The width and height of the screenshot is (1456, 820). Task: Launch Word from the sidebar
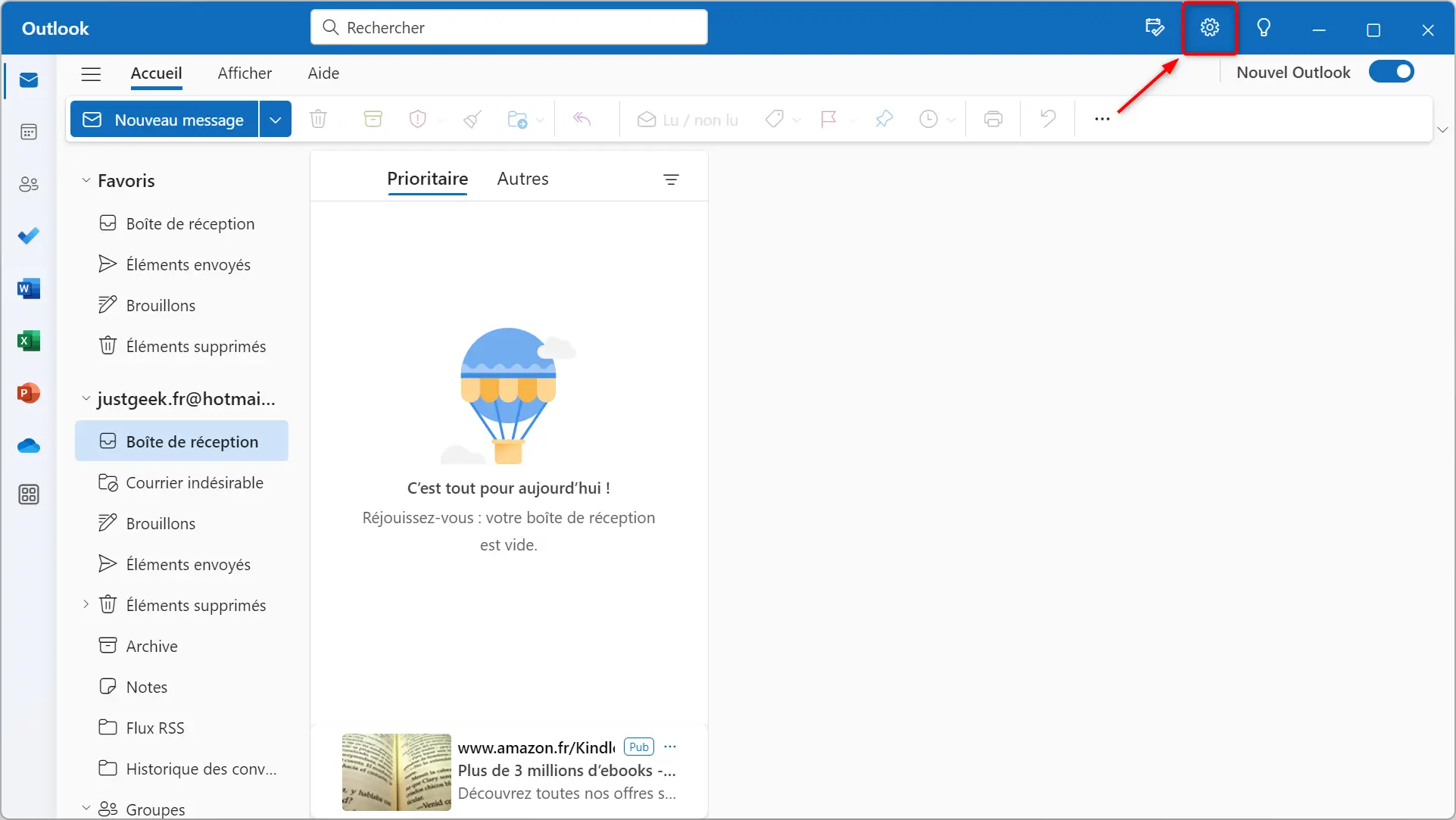(29, 288)
